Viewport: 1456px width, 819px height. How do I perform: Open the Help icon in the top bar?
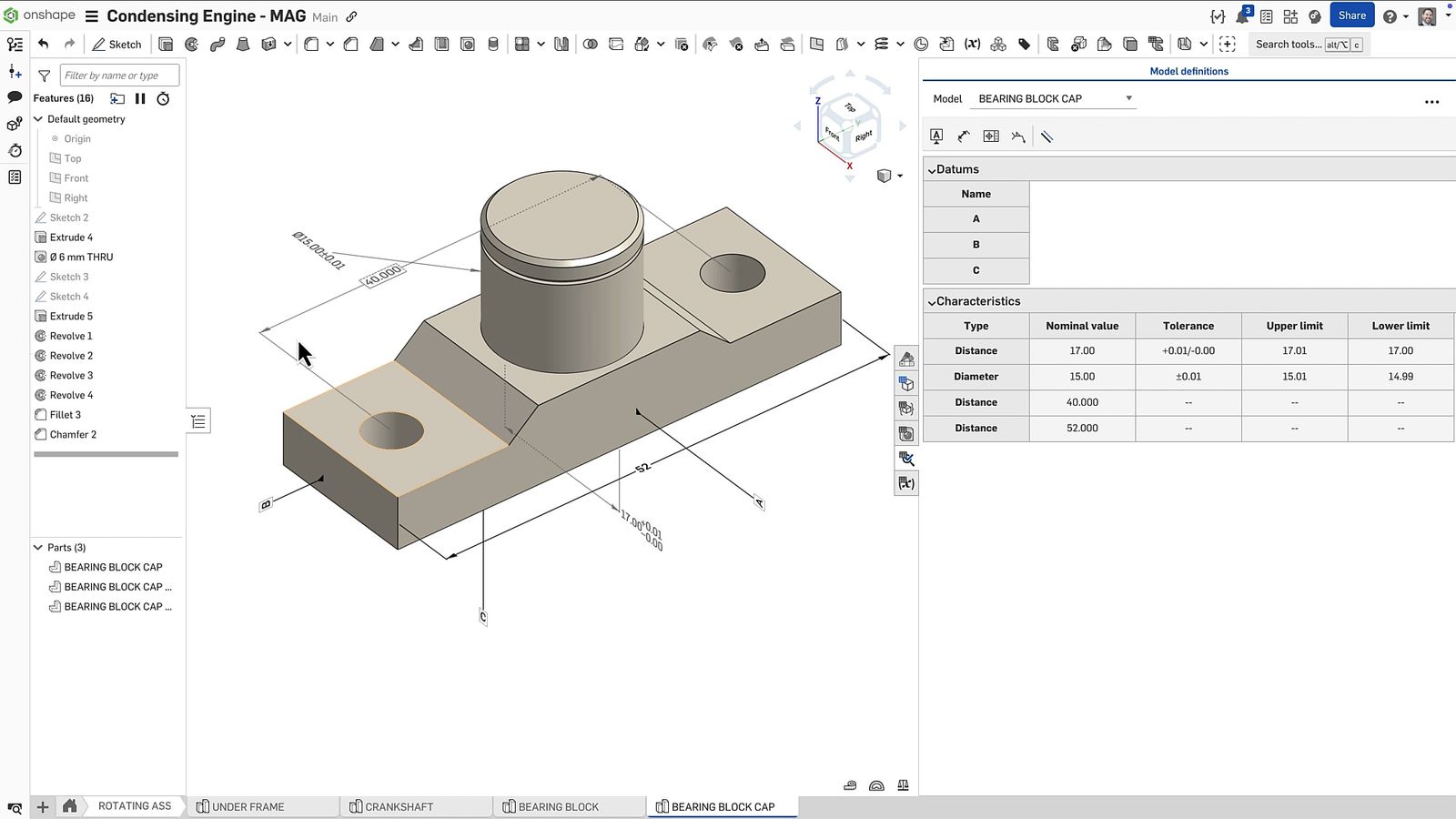click(1390, 15)
